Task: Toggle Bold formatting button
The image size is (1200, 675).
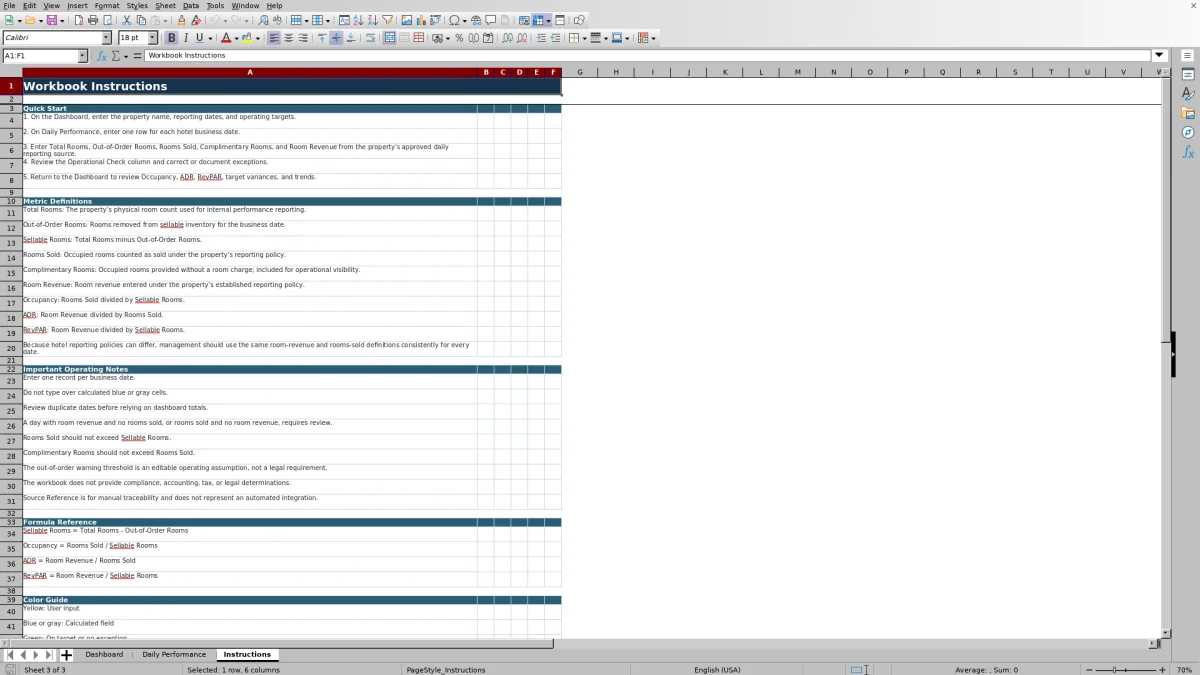Action: (x=171, y=38)
